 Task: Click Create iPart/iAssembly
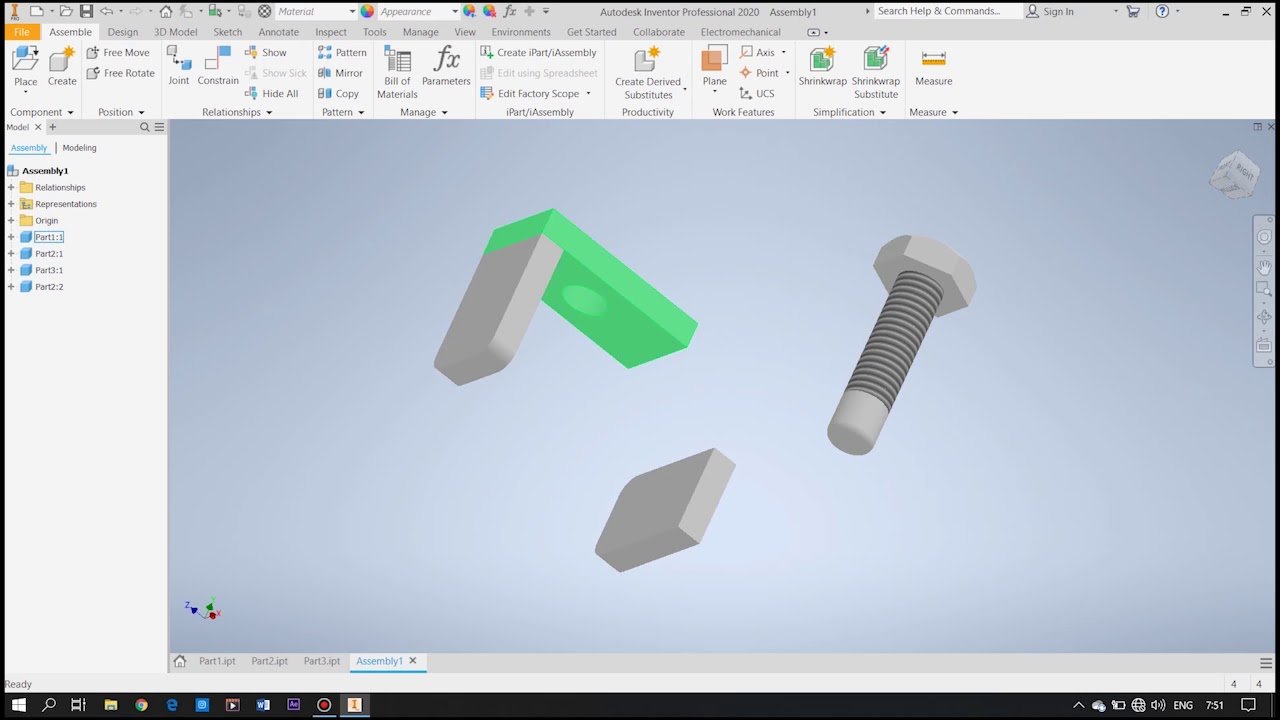point(538,53)
